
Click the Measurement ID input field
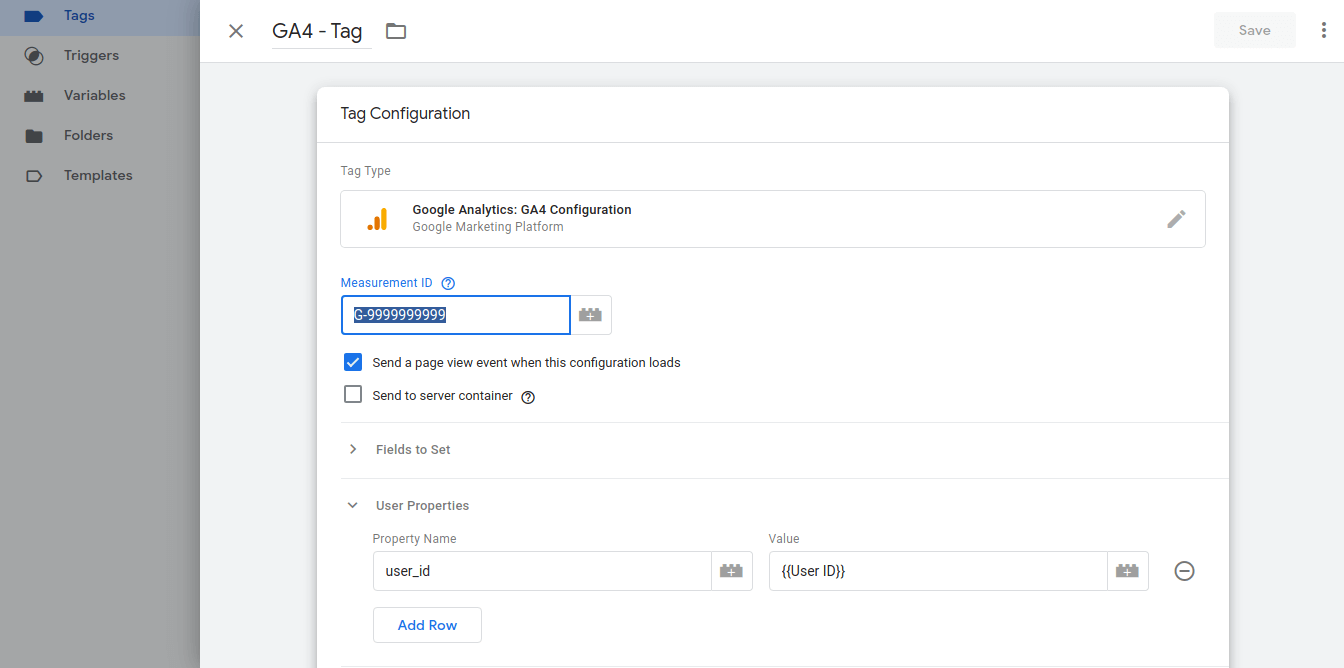click(x=456, y=315)
